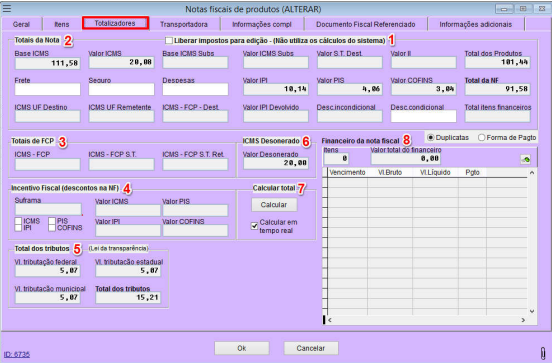Open the Transportadora tab

(x=184, y=24)
